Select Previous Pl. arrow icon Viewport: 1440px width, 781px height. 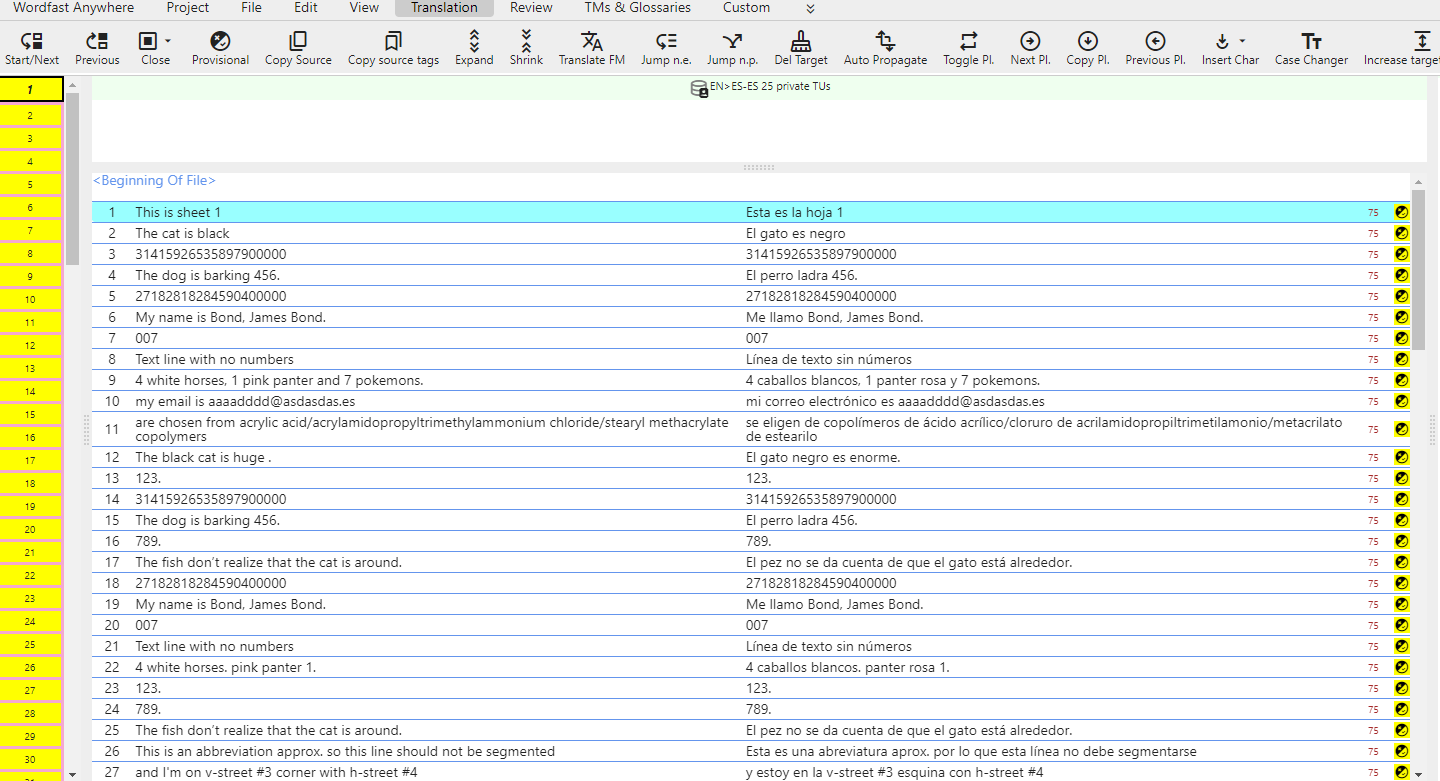point(1155,41)
